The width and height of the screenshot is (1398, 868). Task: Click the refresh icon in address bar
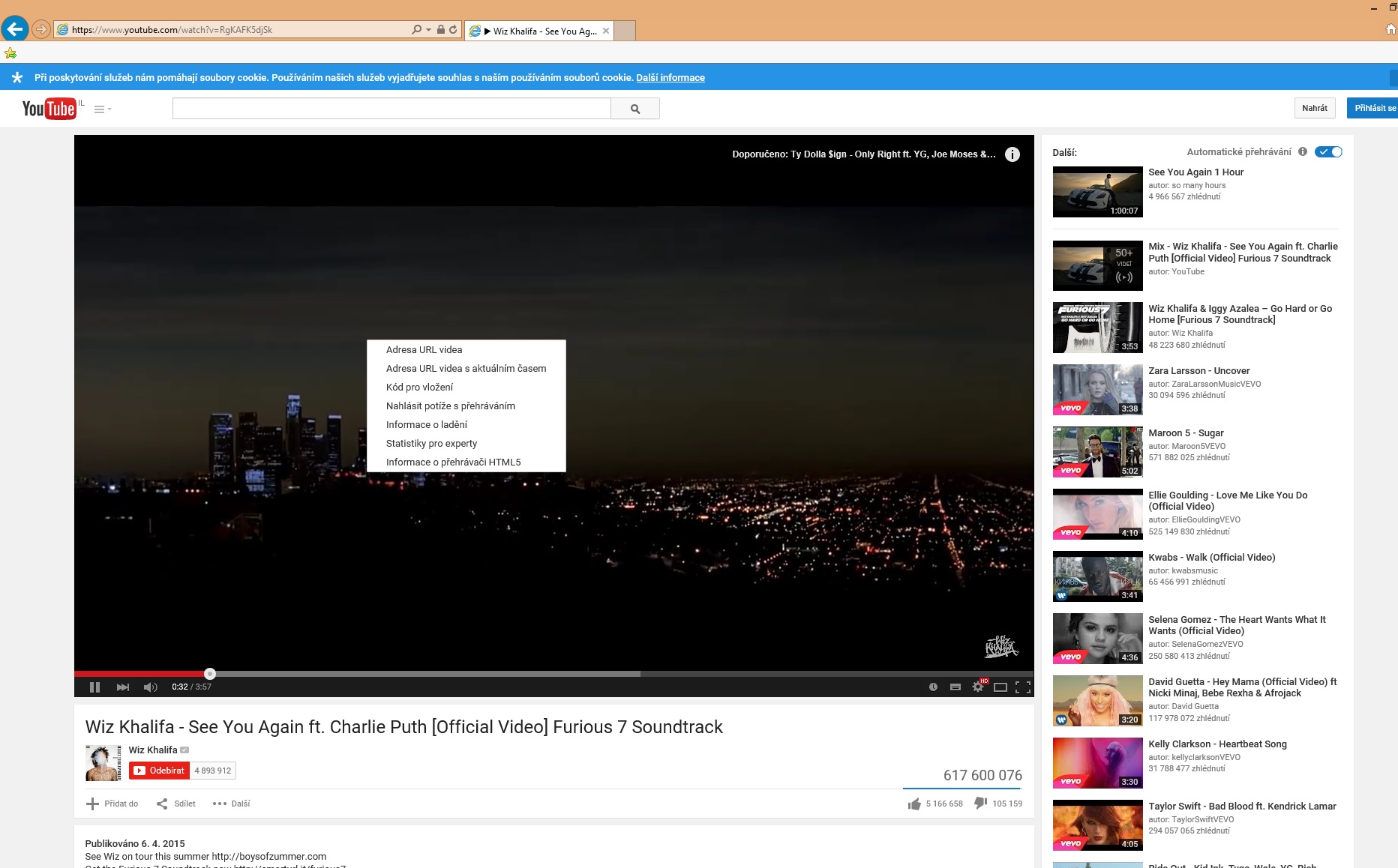point(453,30)
